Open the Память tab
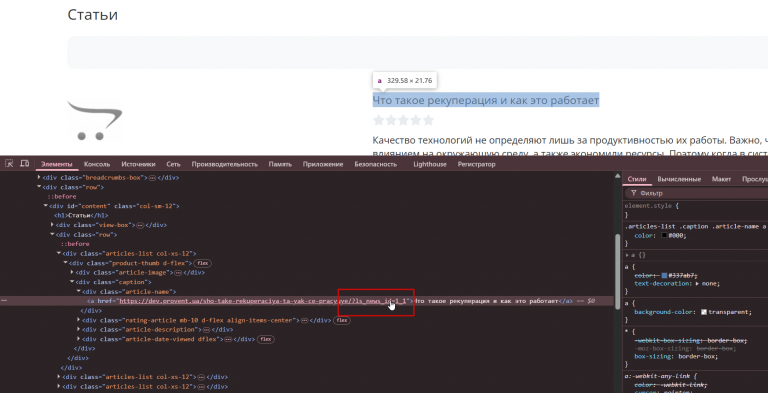 [280, 164]
